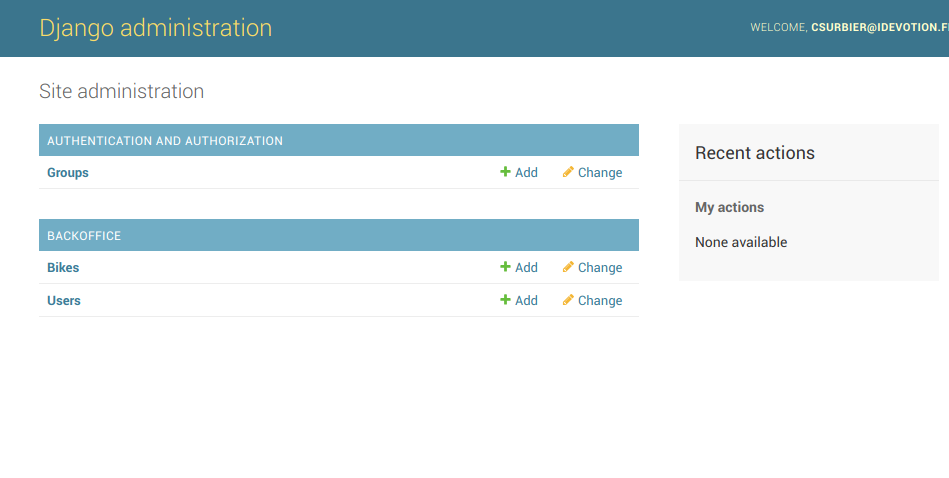This screenshot has width=949, height=478.
Task: Open the Groups model link
Action: [x=68, y=172]
